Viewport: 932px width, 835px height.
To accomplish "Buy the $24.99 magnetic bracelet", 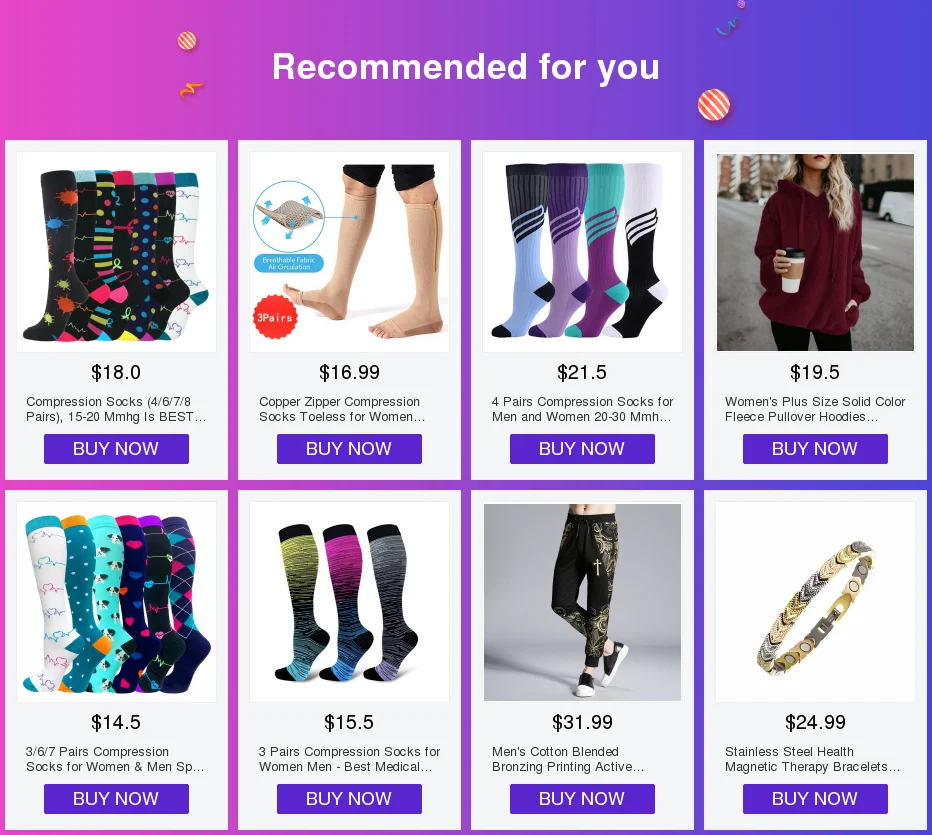I will click(816, 799).
